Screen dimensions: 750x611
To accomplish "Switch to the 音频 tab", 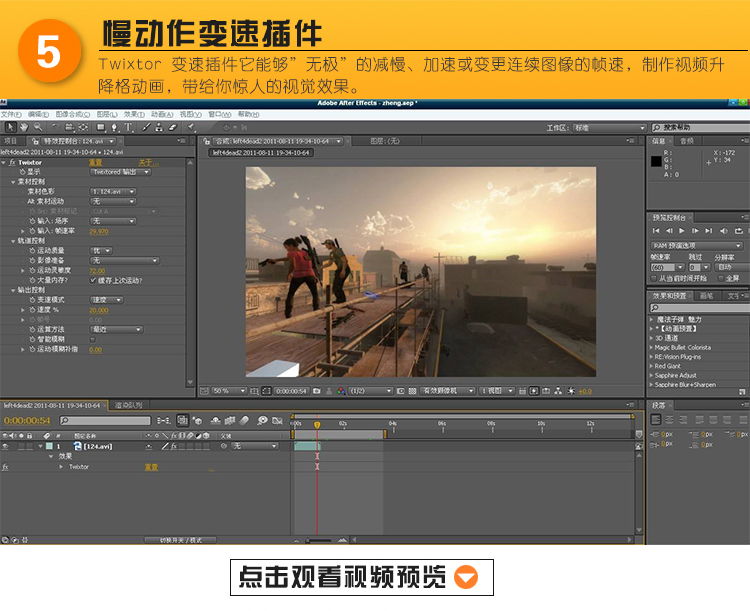I will 687,141.
